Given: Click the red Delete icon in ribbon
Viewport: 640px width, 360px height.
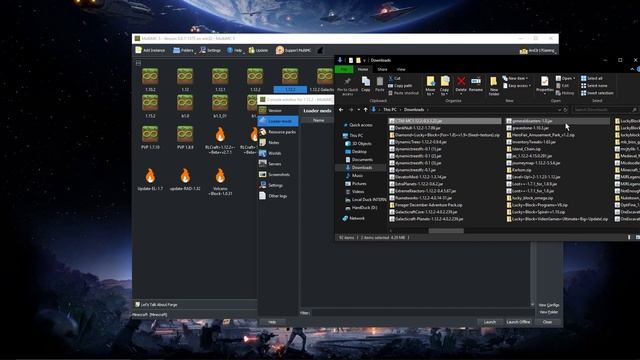Looking at the screenshot, I should 461,84.
